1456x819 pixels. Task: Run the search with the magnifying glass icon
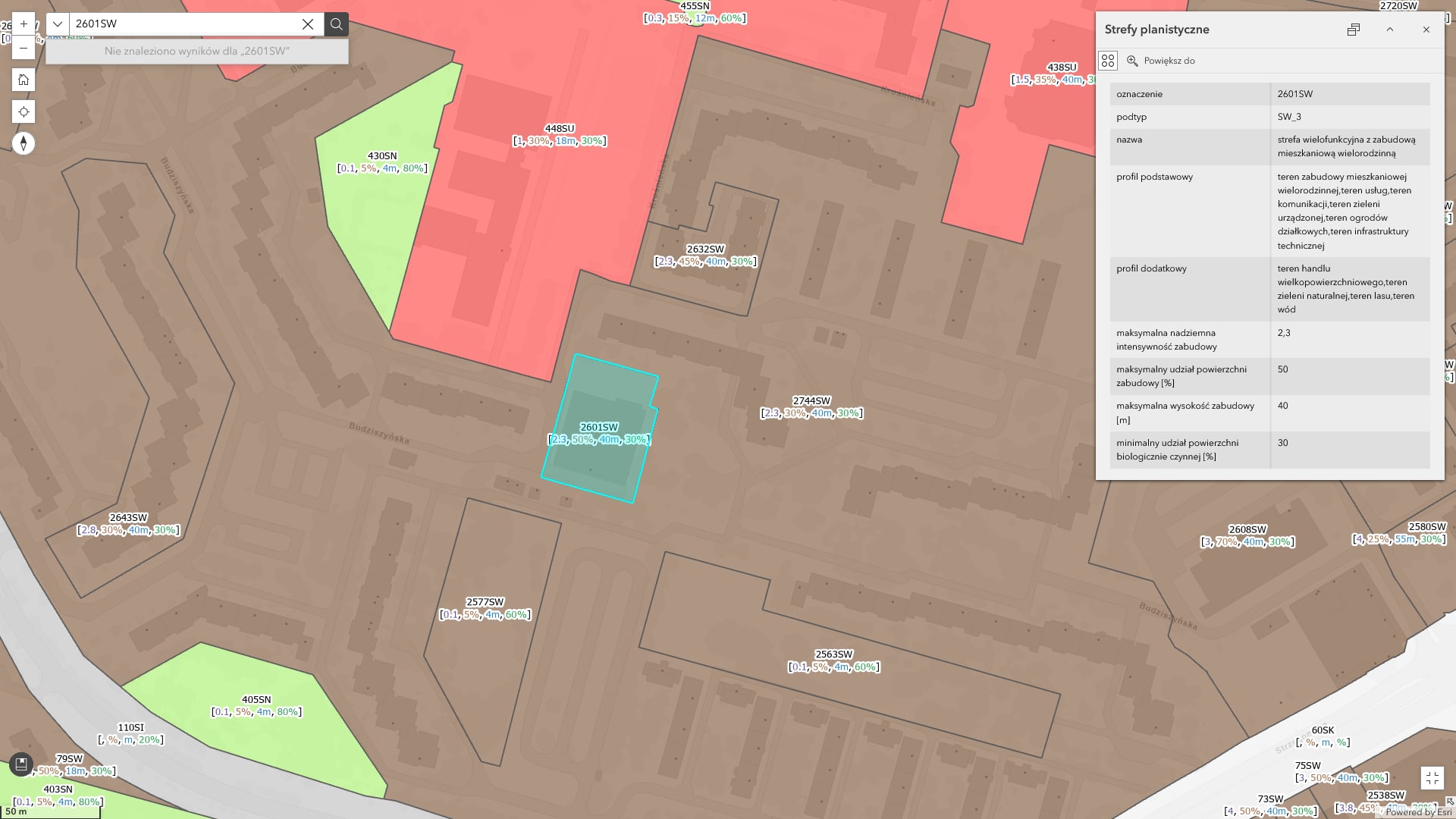[336, 24]
